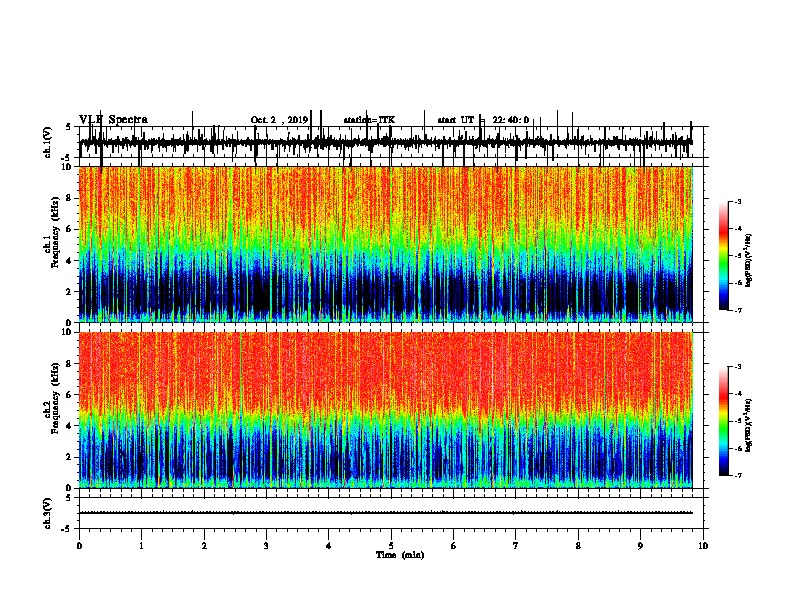Click the "-5" tick of the ch.3(V) axis
Image resolution: width=792 pixels, height=612 pixels.
click(68, 529)
